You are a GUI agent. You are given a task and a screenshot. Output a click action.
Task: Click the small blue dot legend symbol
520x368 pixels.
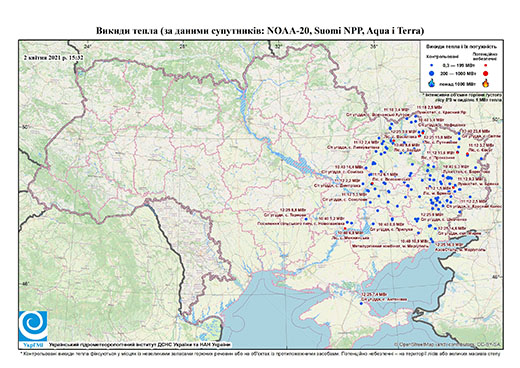coord(432,65)
